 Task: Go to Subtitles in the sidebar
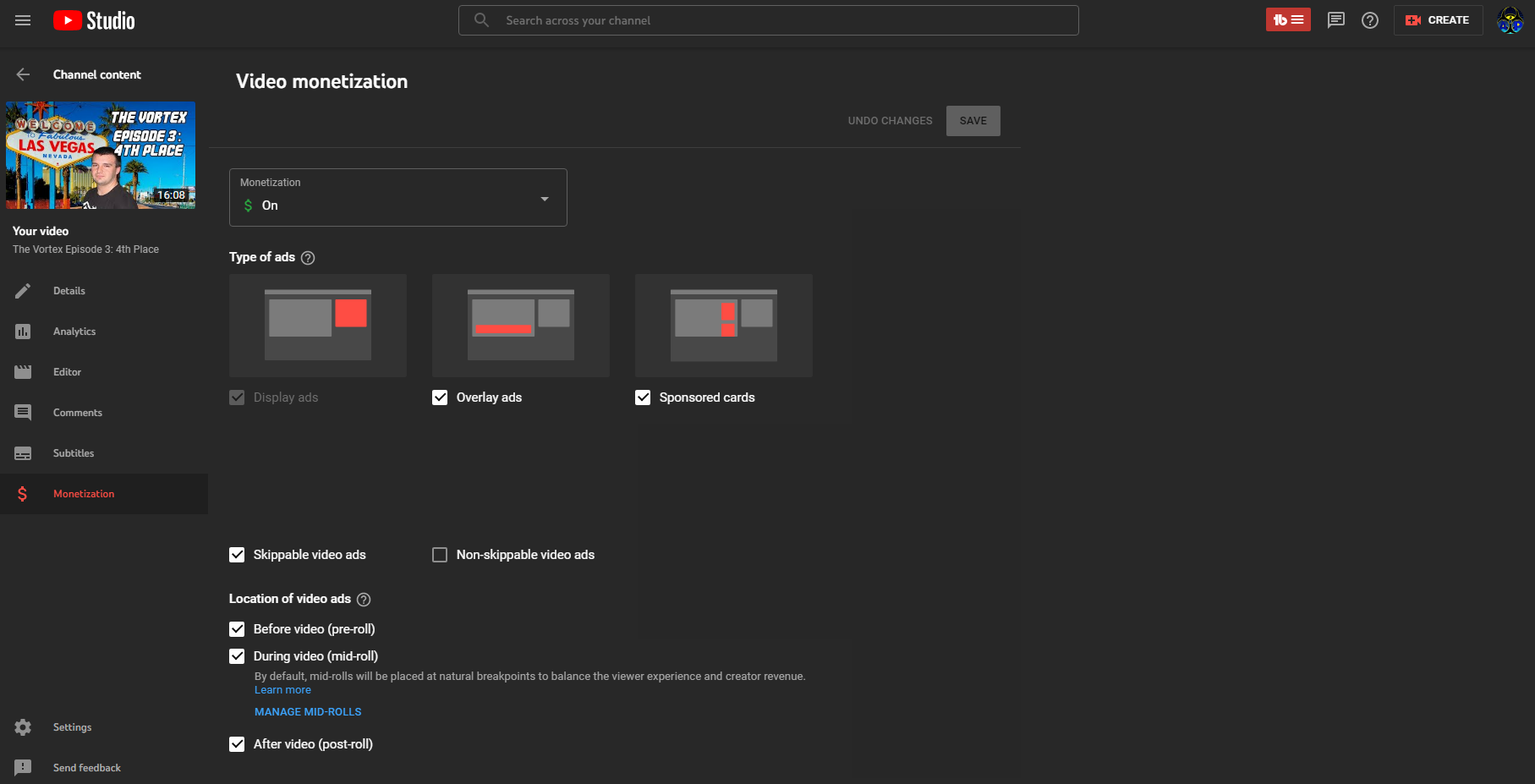click(x=104, y=453)
